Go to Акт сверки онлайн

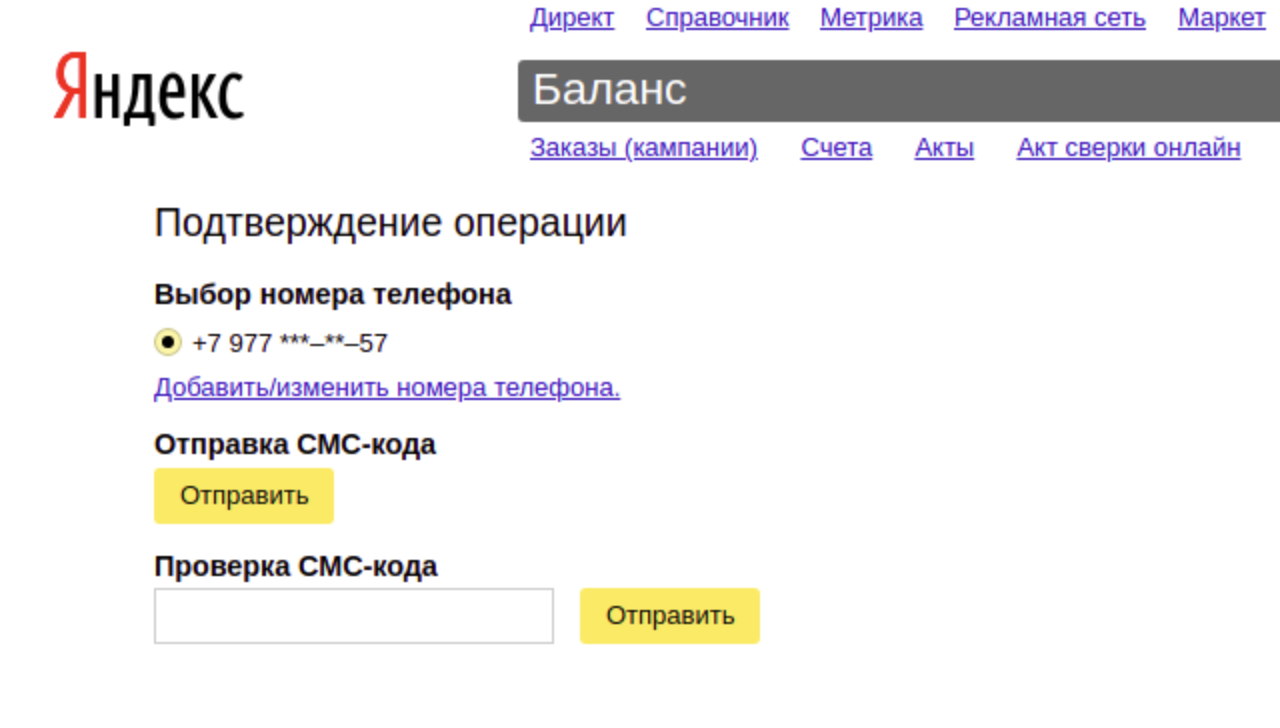pyautogui.click(x=1129, y=148)
